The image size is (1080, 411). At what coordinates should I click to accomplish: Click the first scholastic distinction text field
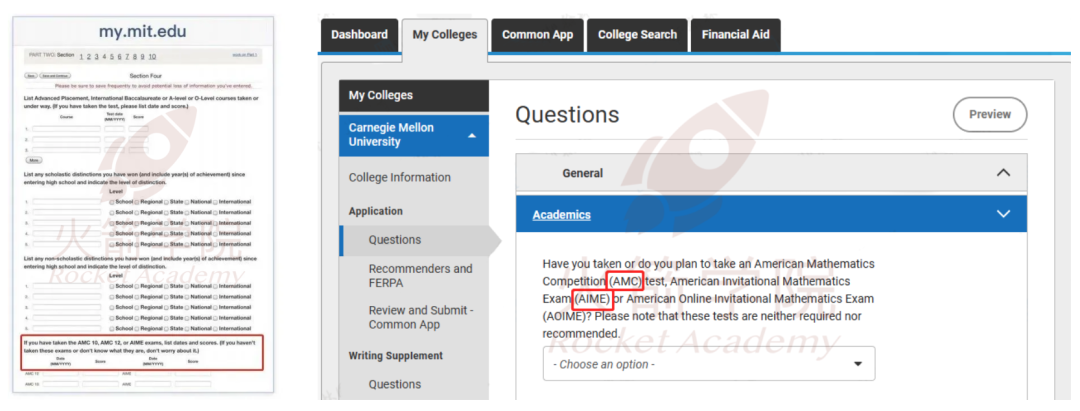click(x=66, y=202)
